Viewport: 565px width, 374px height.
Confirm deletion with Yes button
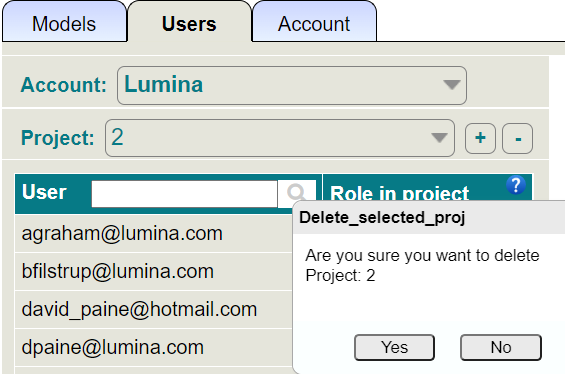pyautogui.click(x=395, y=347)
